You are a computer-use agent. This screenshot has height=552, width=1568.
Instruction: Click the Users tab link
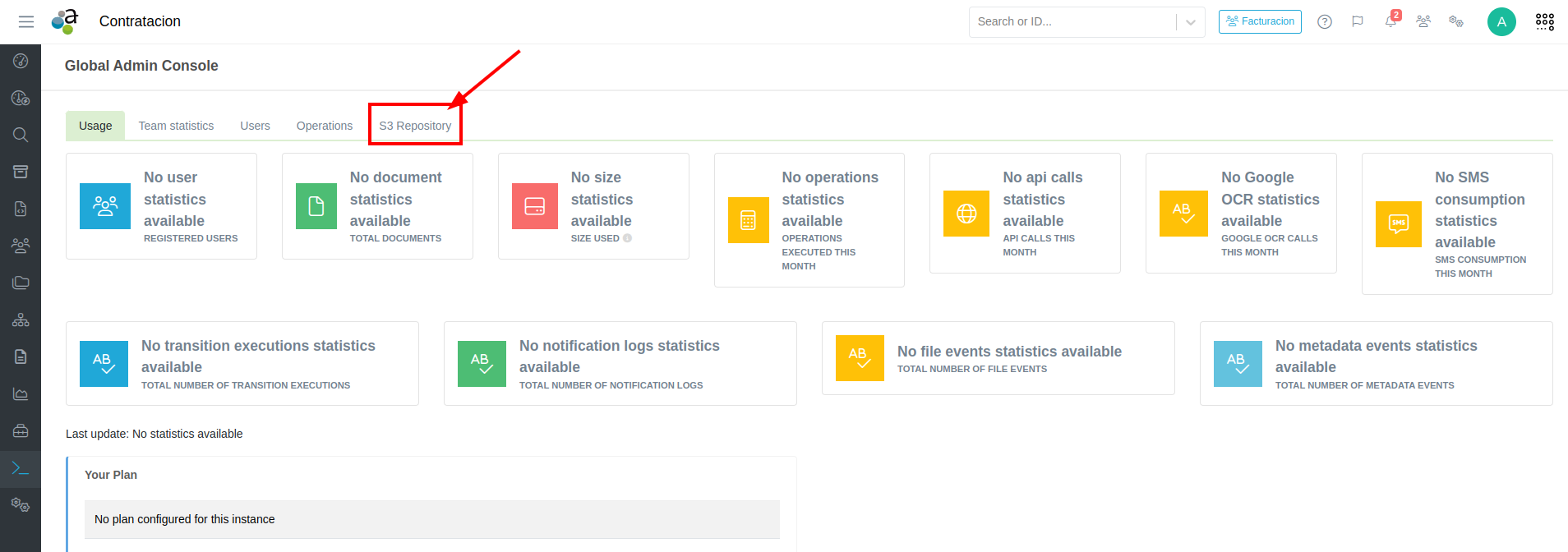(x=255, y=126)
